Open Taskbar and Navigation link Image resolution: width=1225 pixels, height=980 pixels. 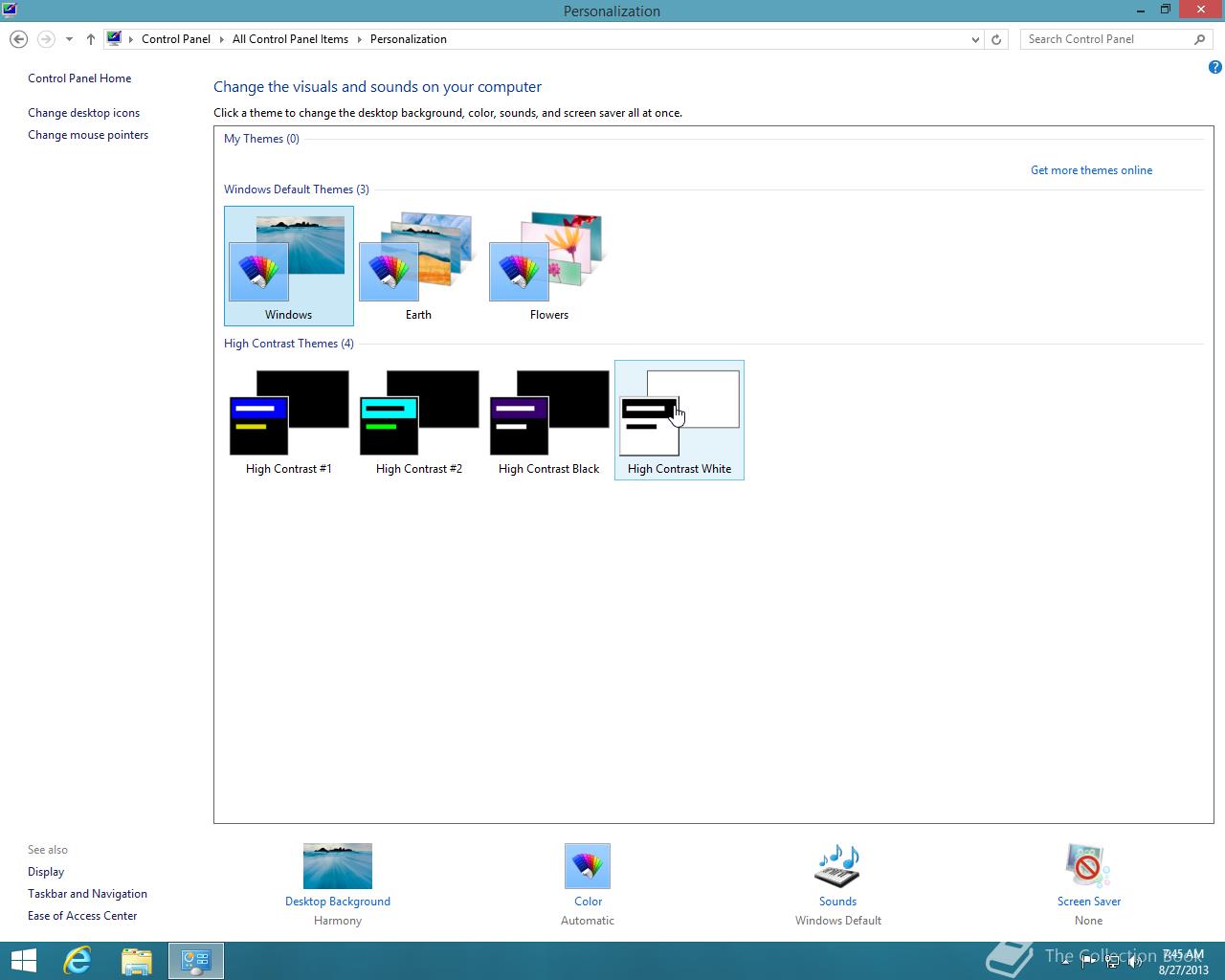87,894
